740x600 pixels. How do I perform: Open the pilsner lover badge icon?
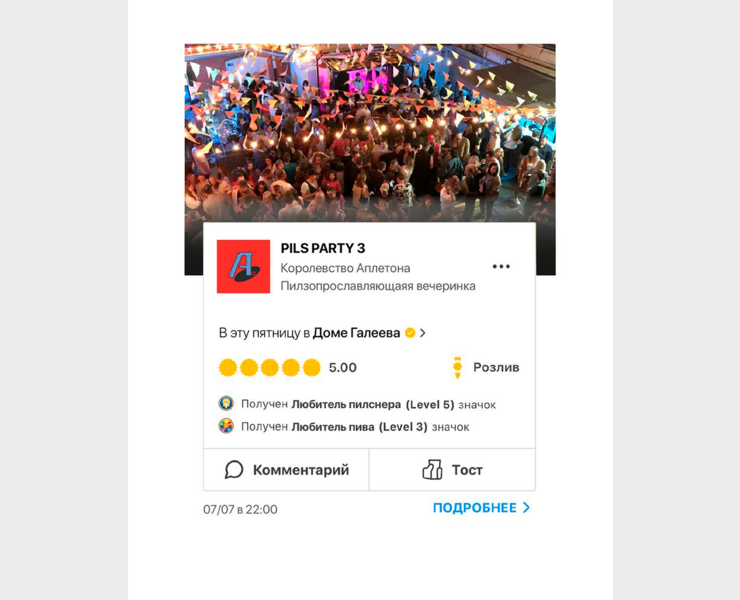click(x=226, y=404)
